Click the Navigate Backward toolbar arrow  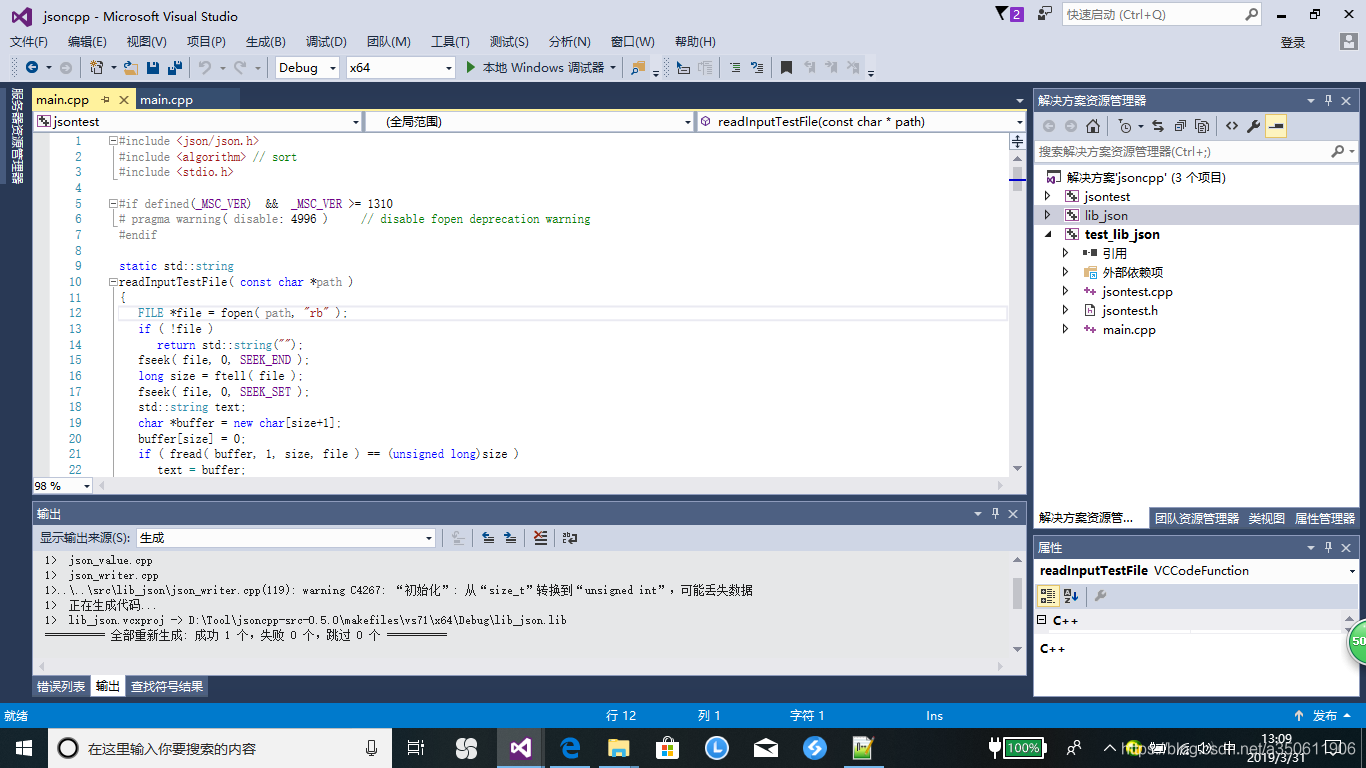(x=31, y=67)
